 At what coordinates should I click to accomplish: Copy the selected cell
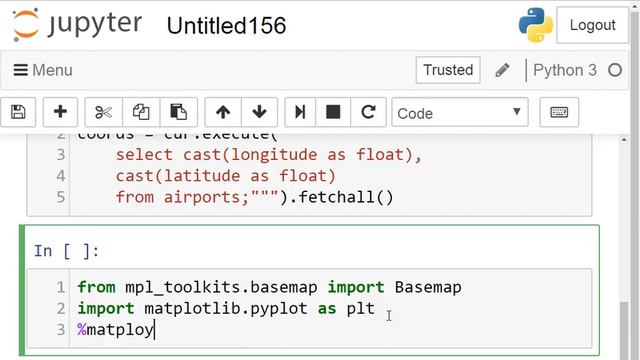pos(141,112)
